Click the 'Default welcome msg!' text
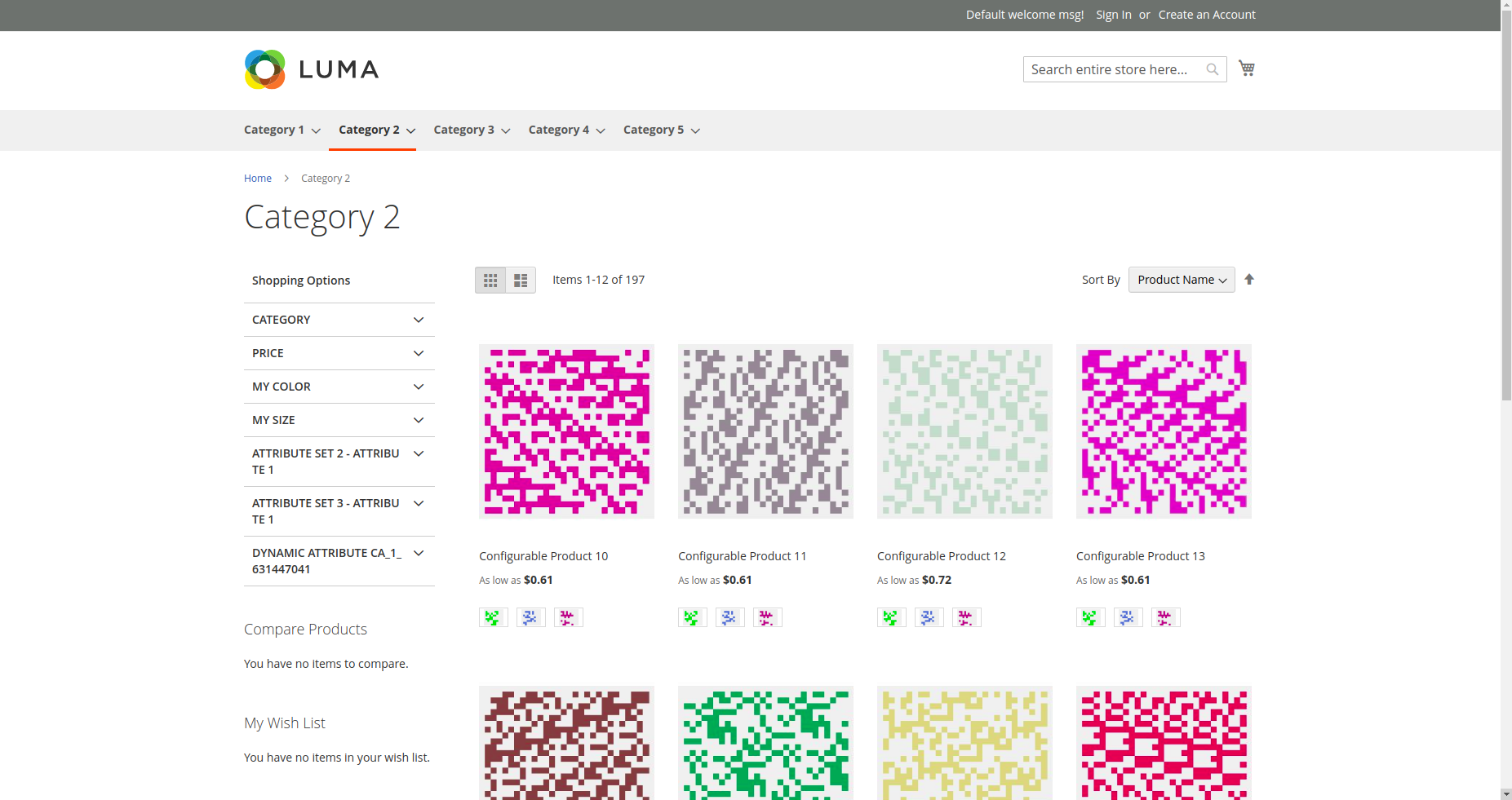Image resolution: width=1512 pixels, height=800 pixels. point(1025,15)
